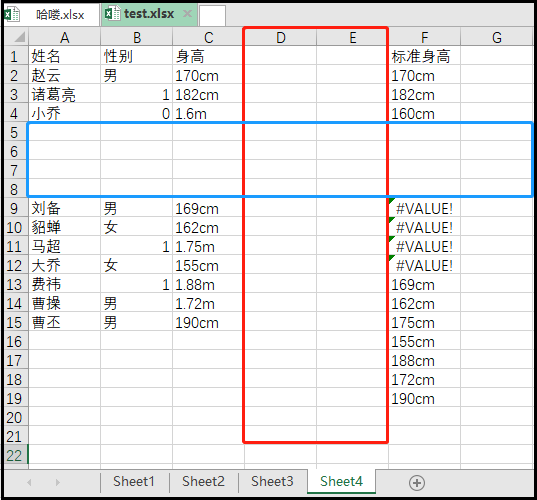Click the cell with 姓名

(x=64, y=56)
